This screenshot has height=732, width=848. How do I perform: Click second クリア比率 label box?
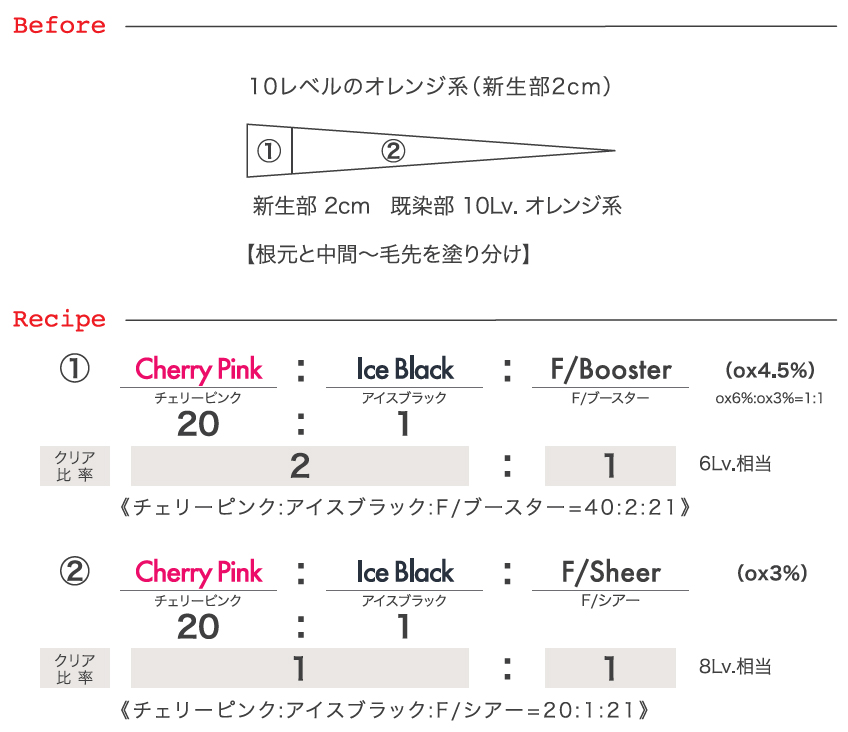point(75,668)
